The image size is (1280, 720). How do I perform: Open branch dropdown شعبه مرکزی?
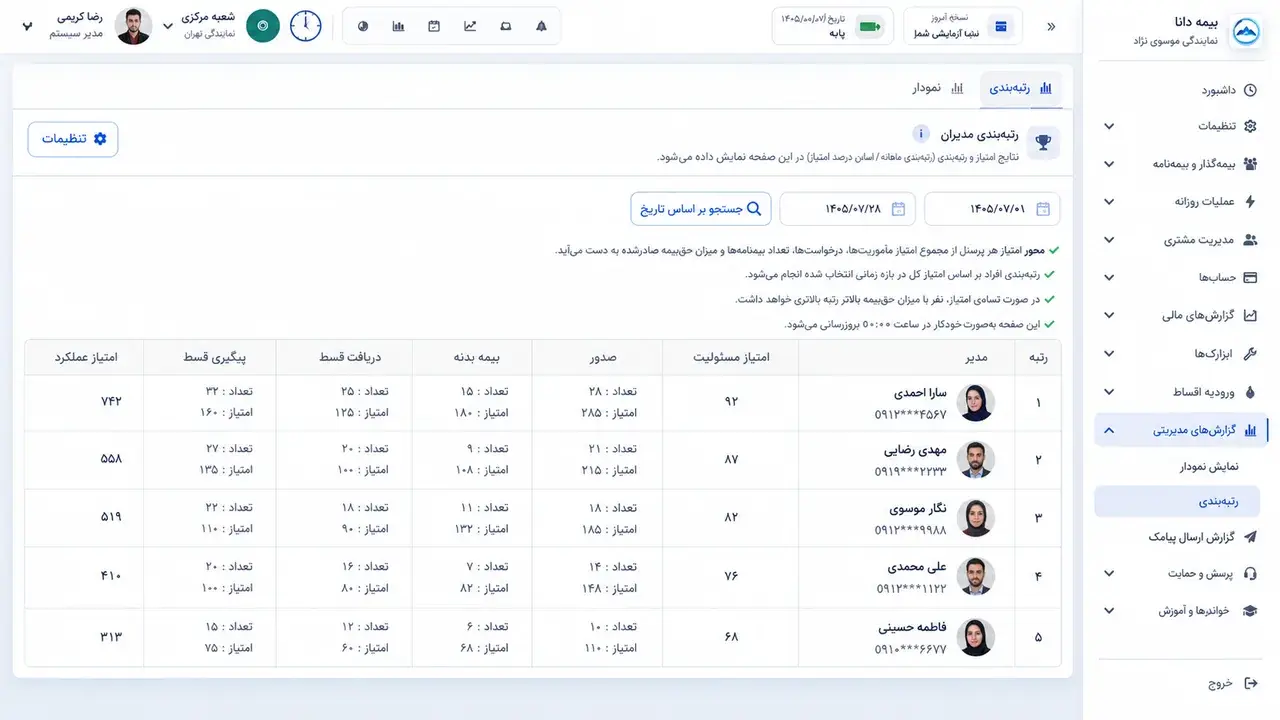(x=198, y=25)
